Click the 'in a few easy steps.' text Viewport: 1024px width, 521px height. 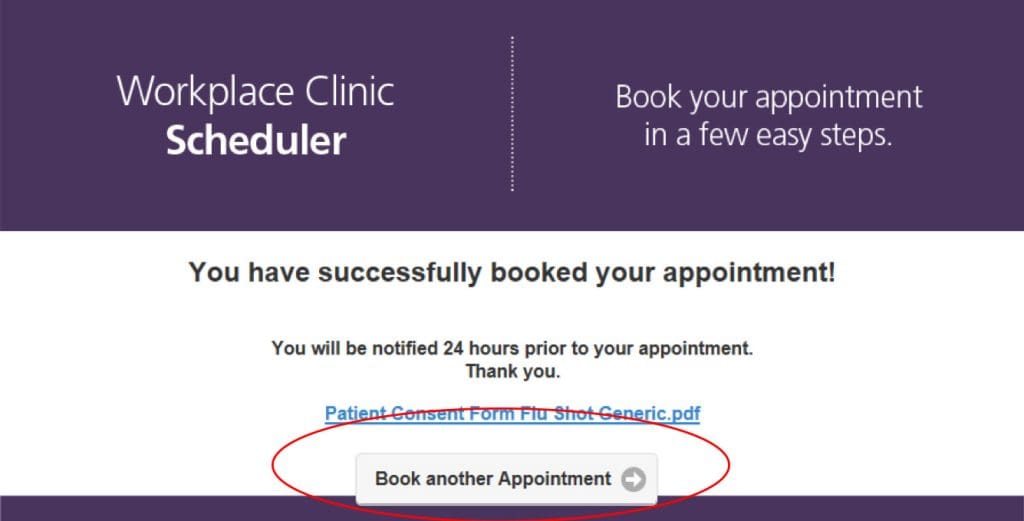(768, 134)
